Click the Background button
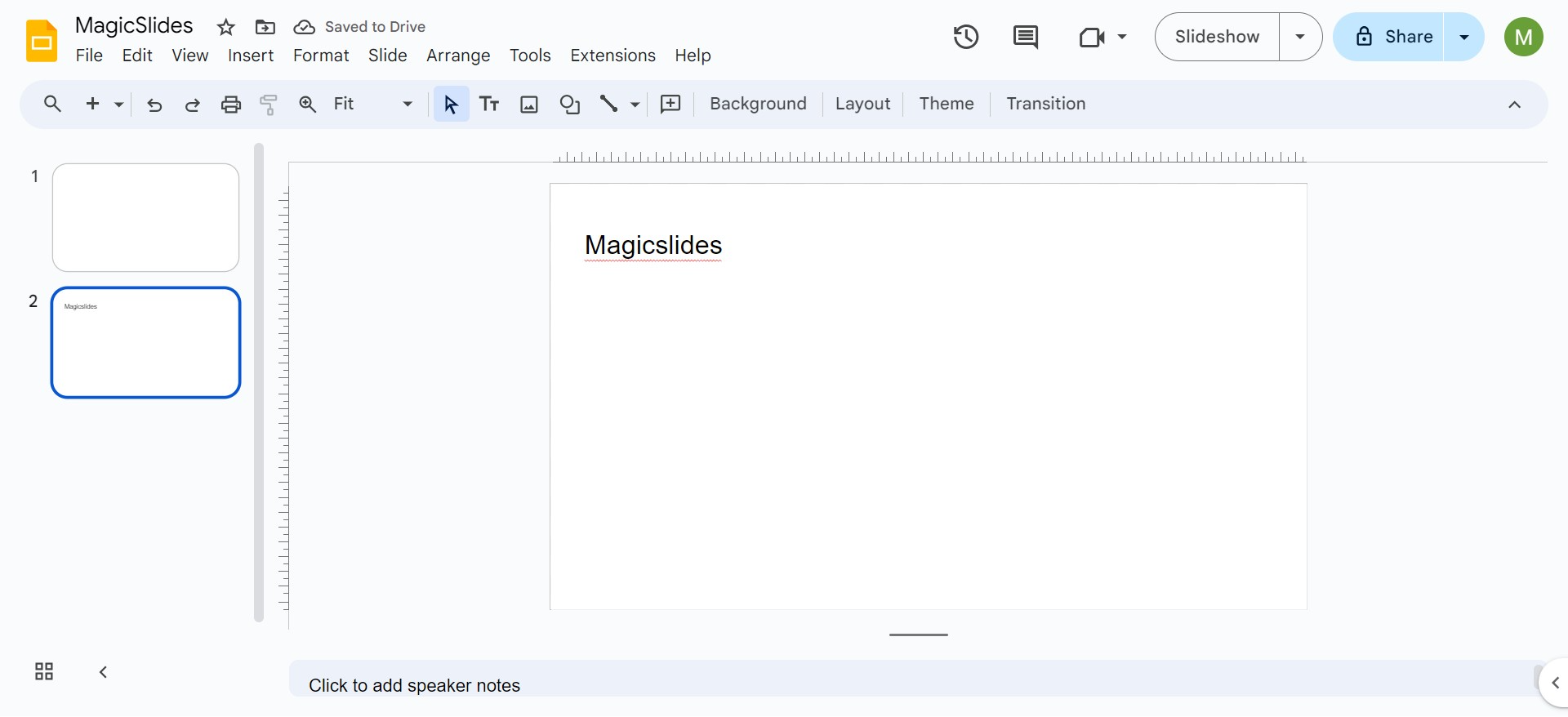This screenshot has width=1568, height=717. pos(757,104)
